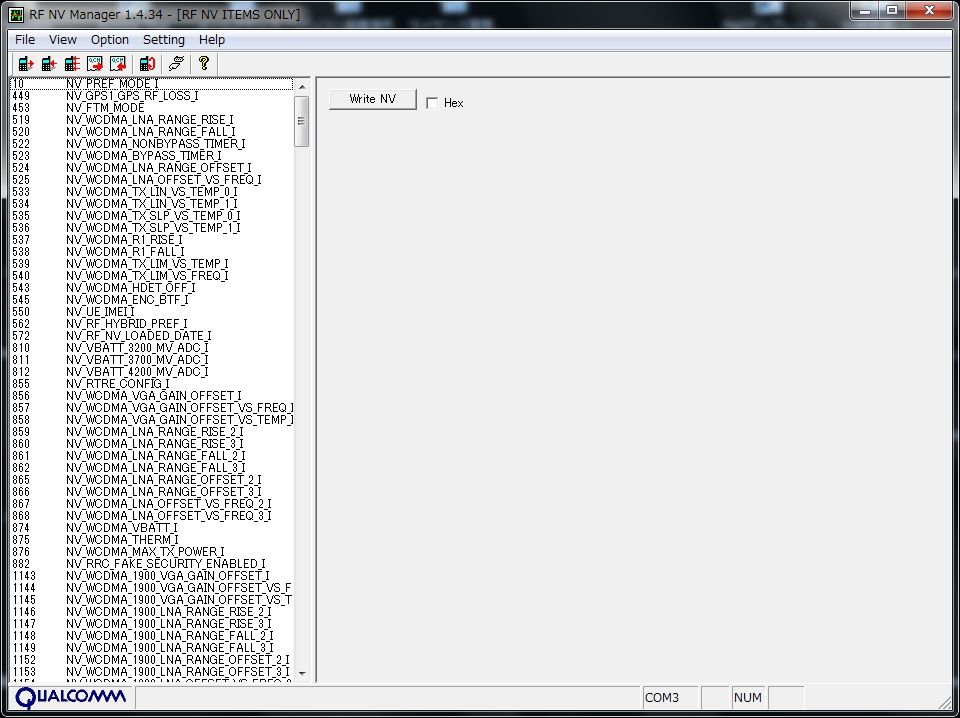Select NV_WCDMA_TX_LIN_VS_TEMP_1_I item

152,204
